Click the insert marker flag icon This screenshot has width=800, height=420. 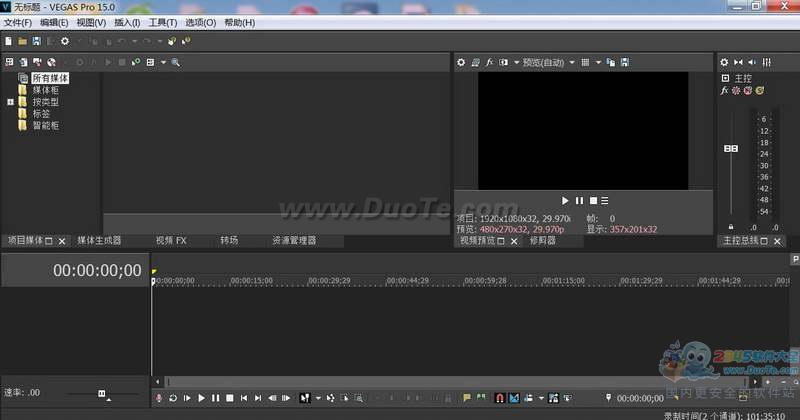pyautogui.click(x=467, y=398)
